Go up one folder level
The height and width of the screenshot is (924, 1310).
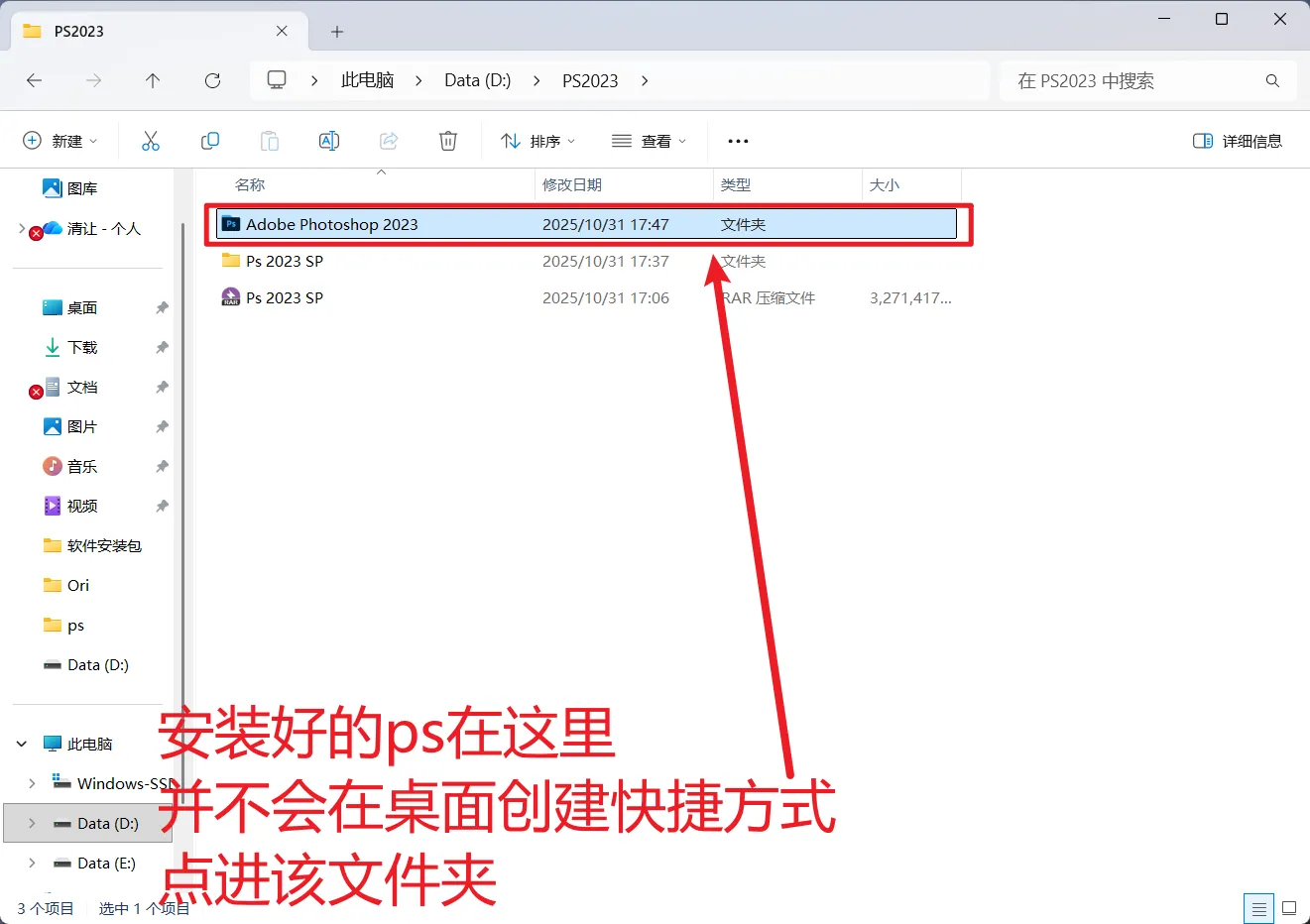(x=153, y=80)
